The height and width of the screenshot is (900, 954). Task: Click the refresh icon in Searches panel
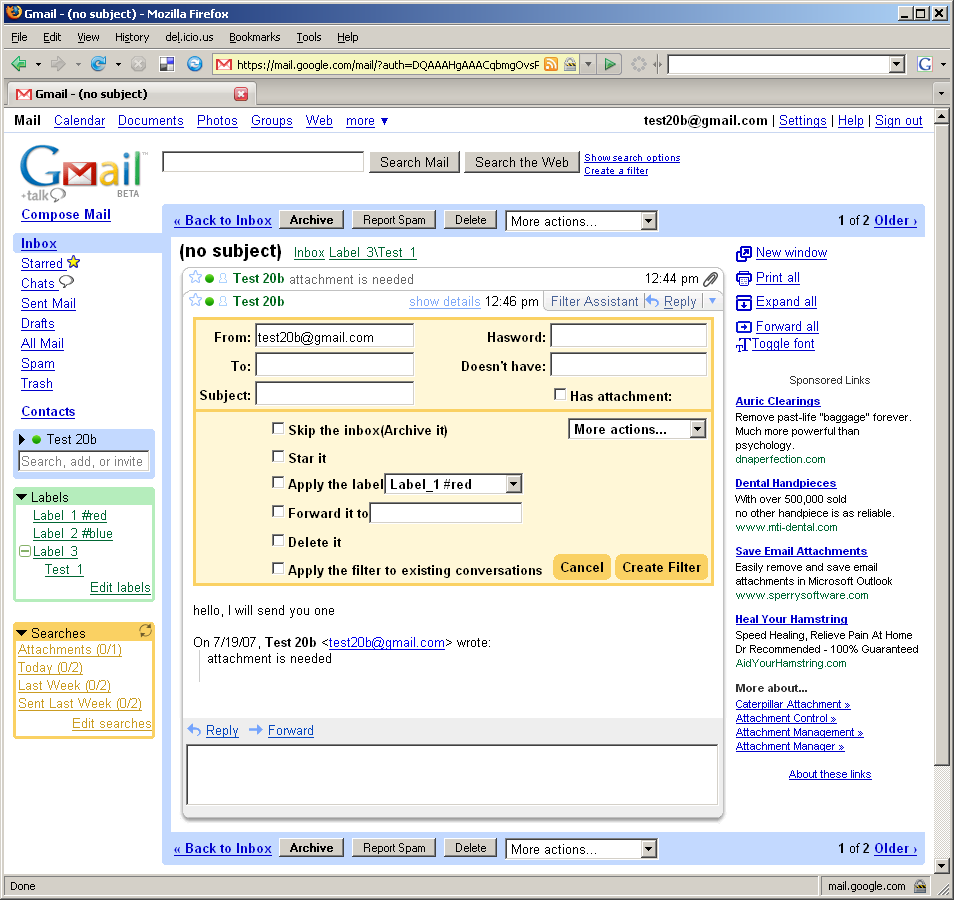pyautogui.click(x=145, y=631)
